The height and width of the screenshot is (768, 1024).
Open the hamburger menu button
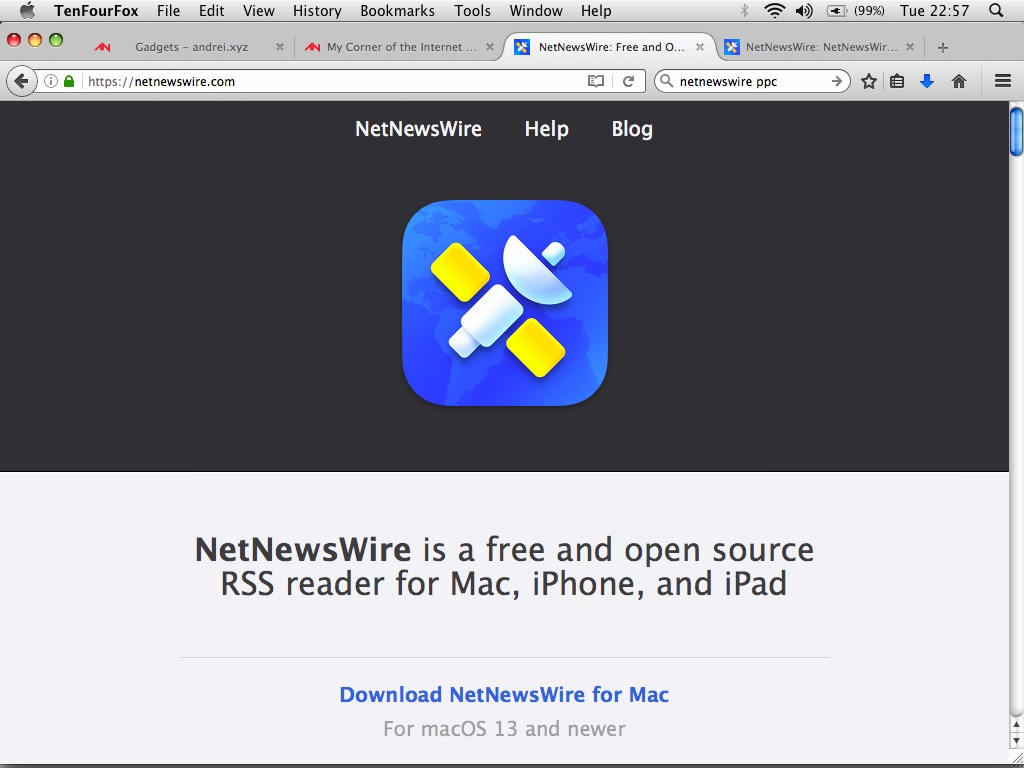1002,81
